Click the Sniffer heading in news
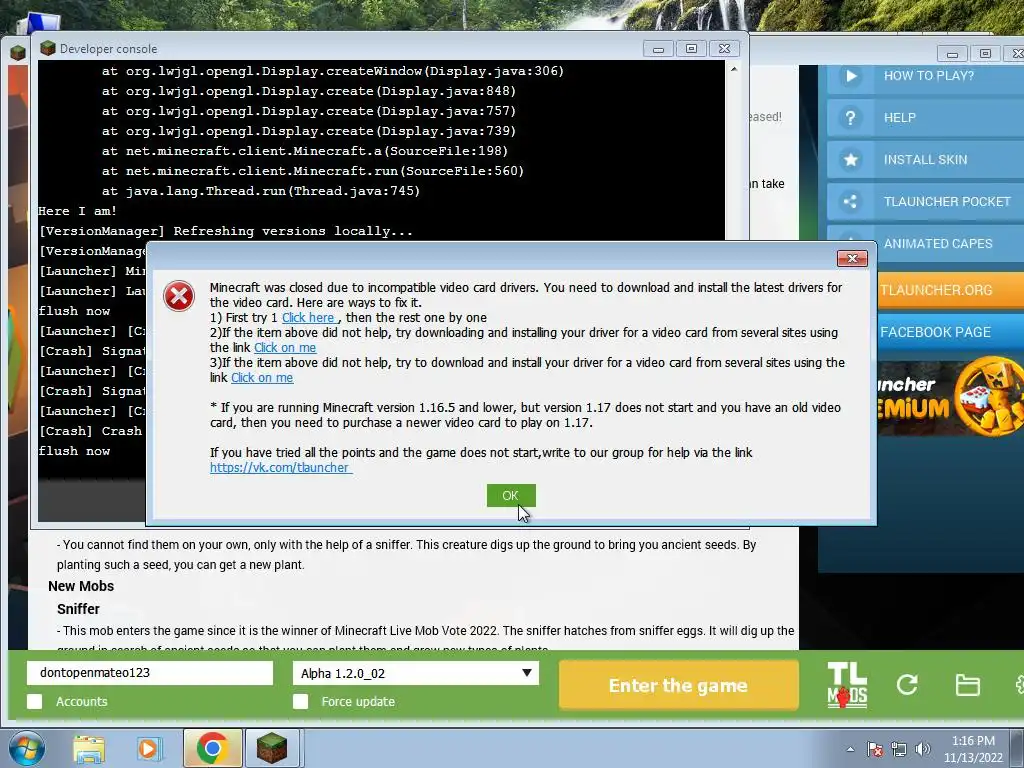 [x=78, y=609]
